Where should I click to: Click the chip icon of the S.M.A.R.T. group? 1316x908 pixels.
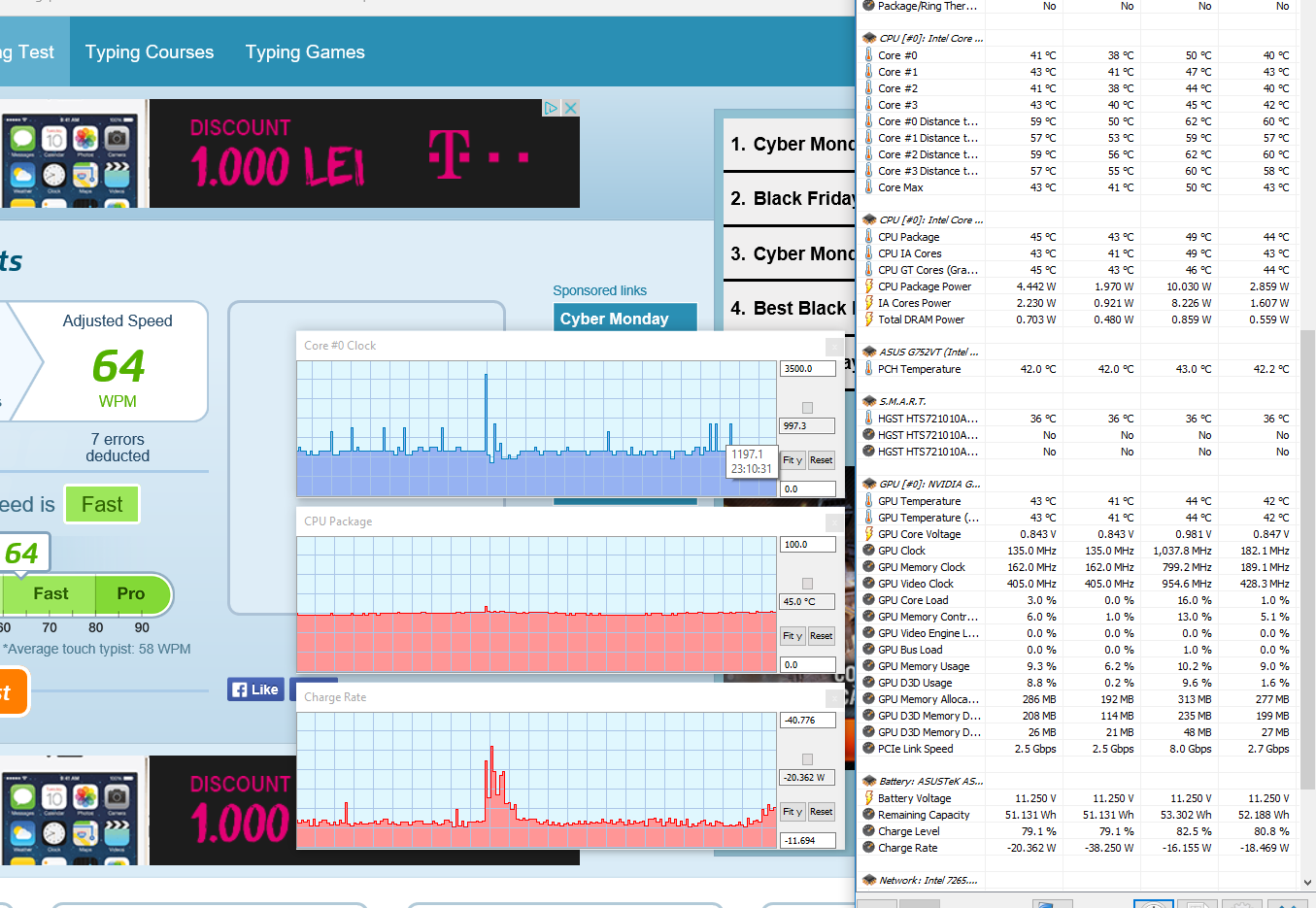pos(869,401)
